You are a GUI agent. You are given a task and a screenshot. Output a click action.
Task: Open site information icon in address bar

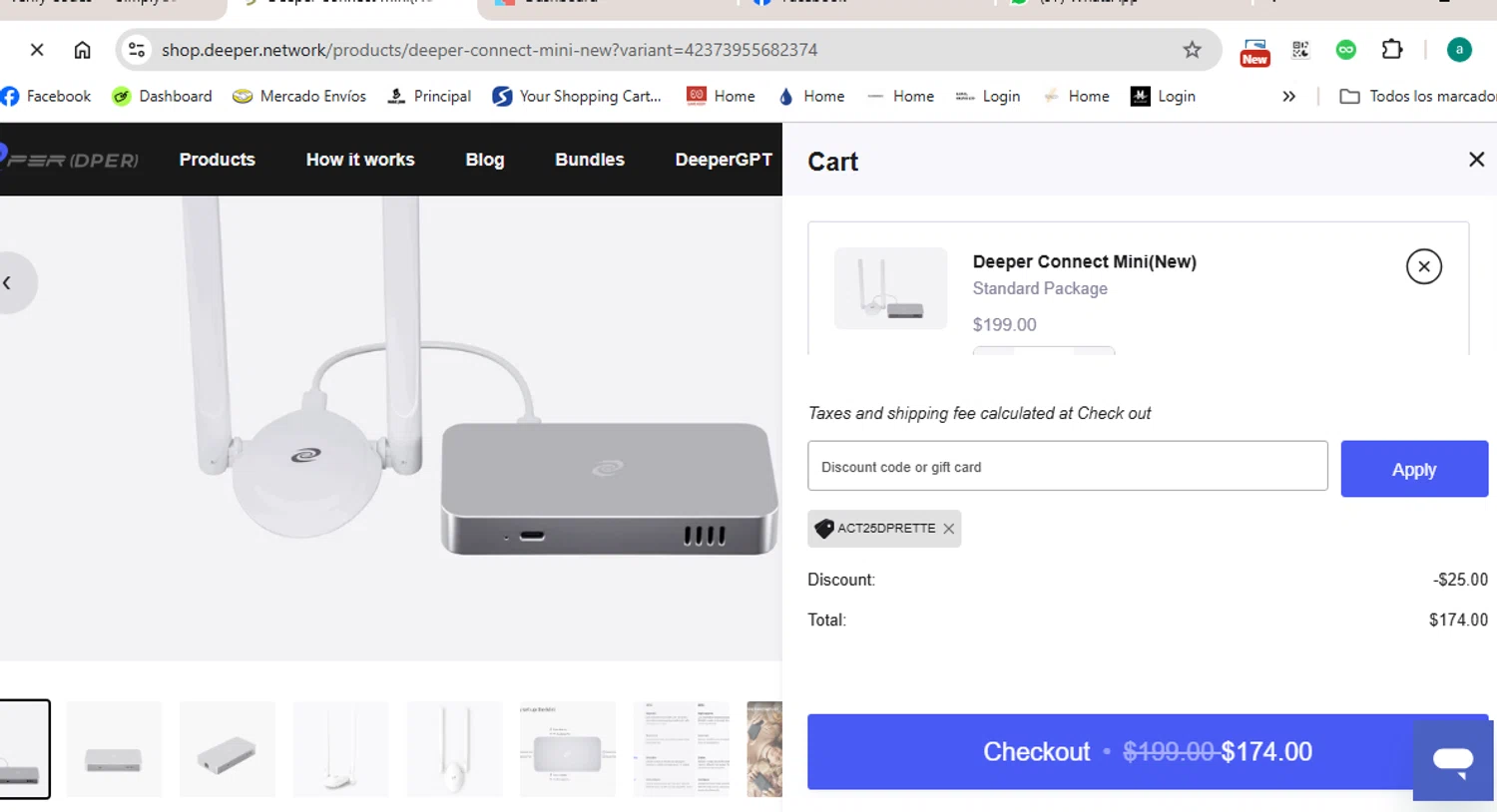(137, 50)
